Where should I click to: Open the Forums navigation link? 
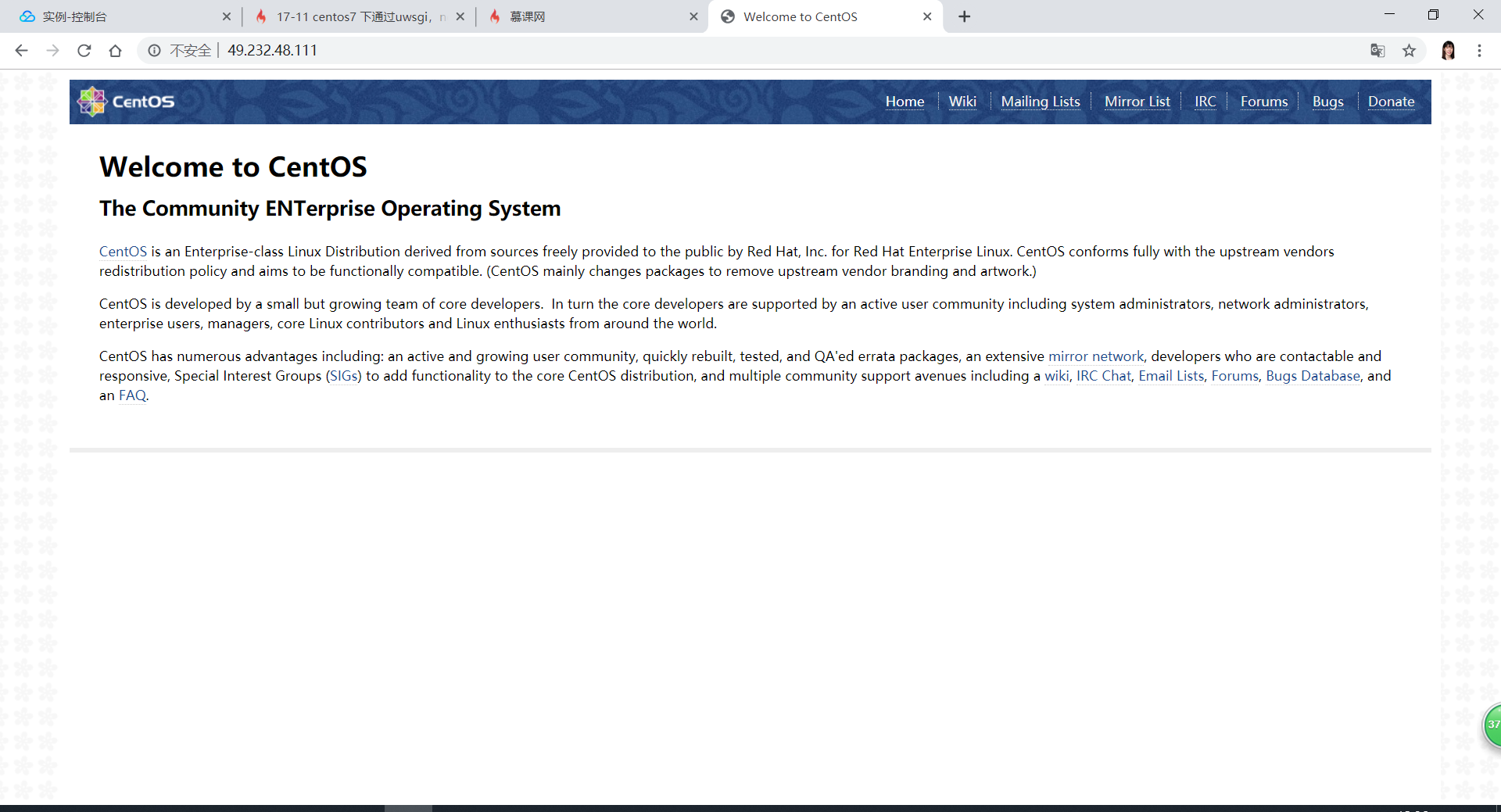[x=1264, y=102]
